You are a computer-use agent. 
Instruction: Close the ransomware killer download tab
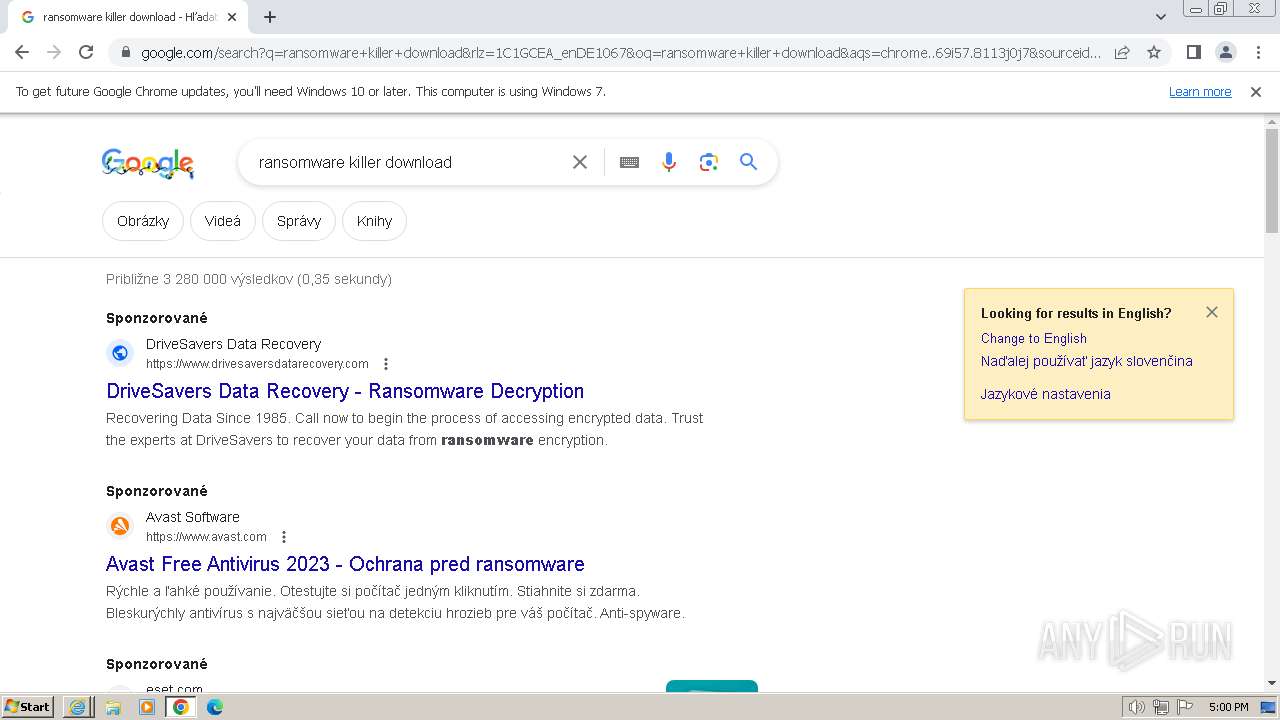[x=232, y=17]
